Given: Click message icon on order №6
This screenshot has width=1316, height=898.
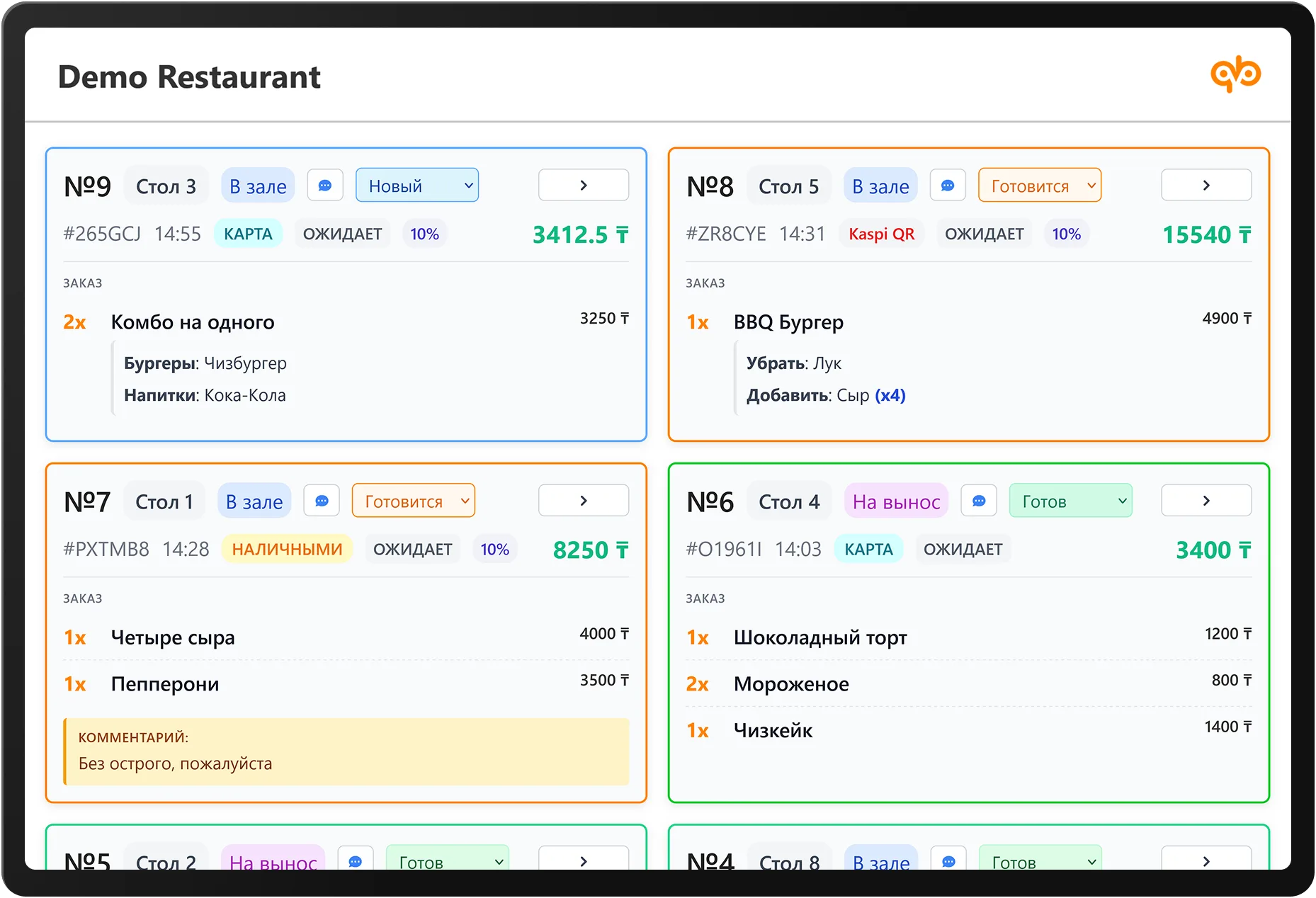Looking at the screenshot, I should point(979,501).
